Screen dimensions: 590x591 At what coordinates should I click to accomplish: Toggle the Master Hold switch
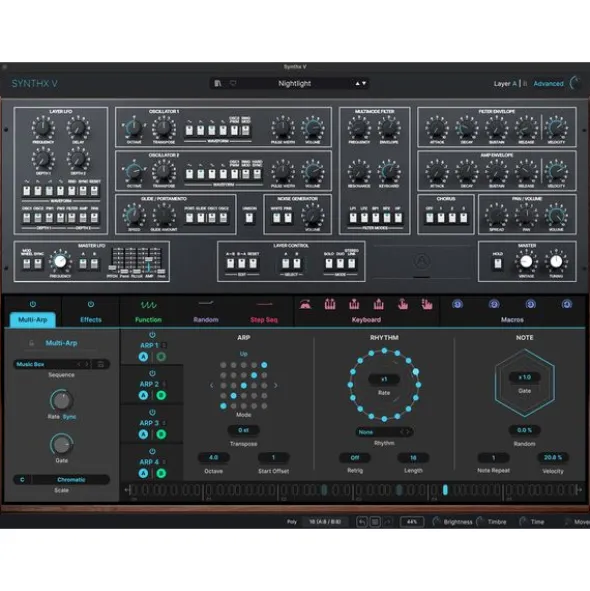[498, 263]
